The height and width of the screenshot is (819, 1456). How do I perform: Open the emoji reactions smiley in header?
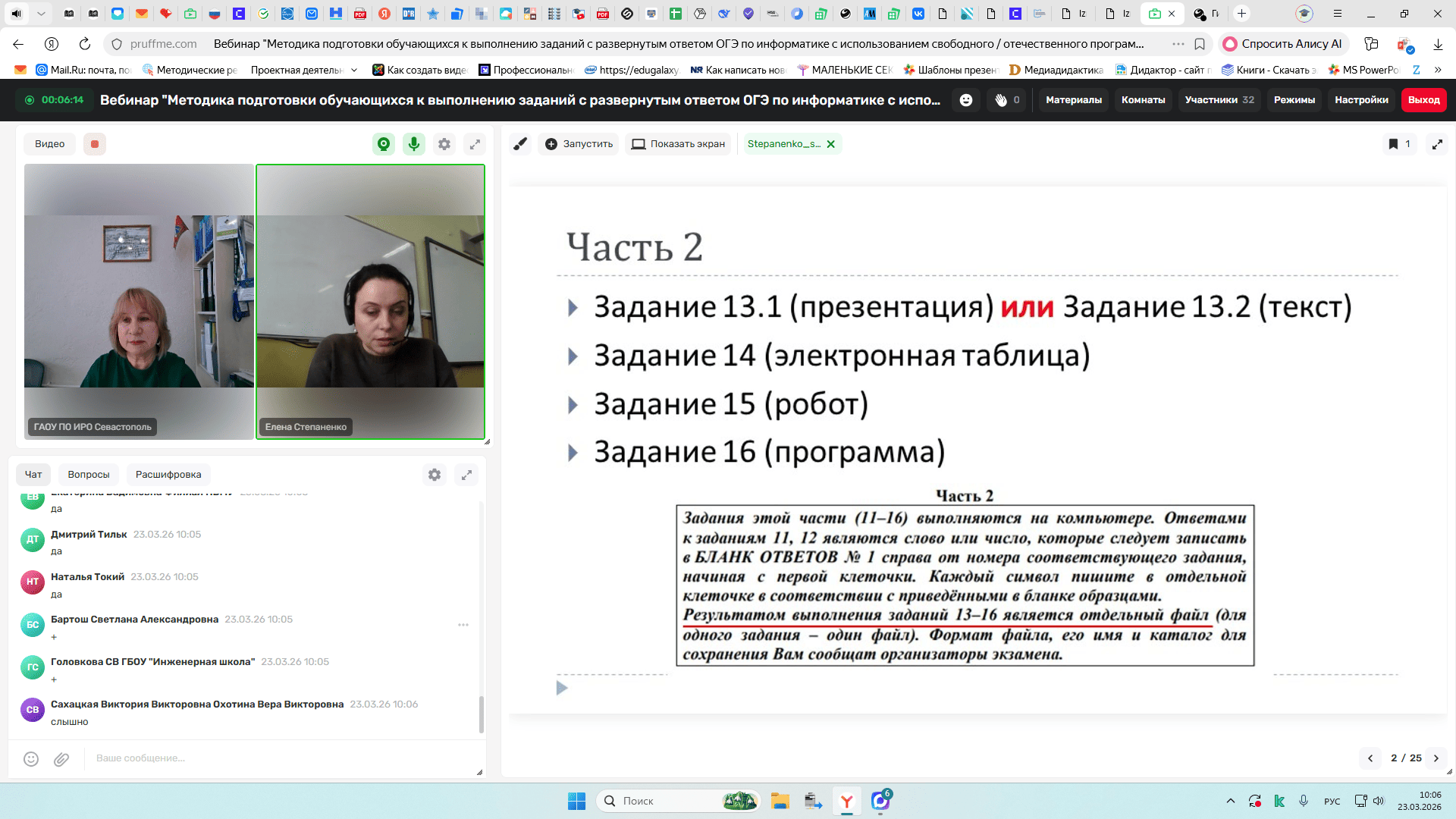966,100
